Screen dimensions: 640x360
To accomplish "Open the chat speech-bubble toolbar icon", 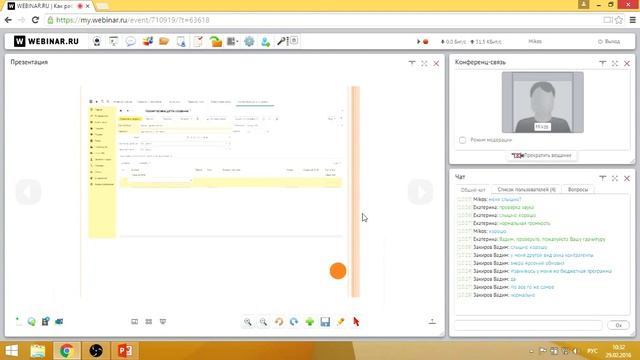I will 131,41.
